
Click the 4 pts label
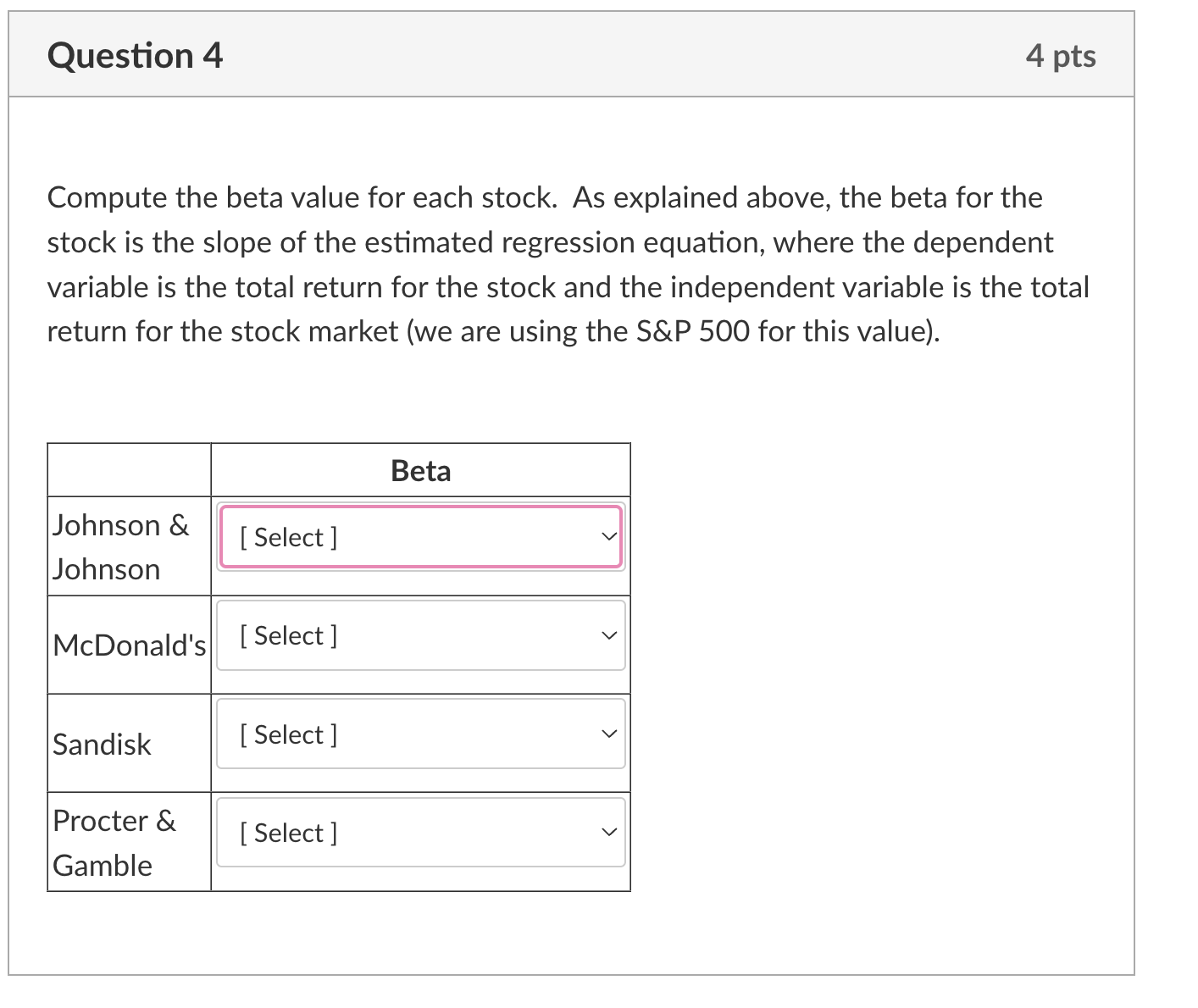point(1062,54)
